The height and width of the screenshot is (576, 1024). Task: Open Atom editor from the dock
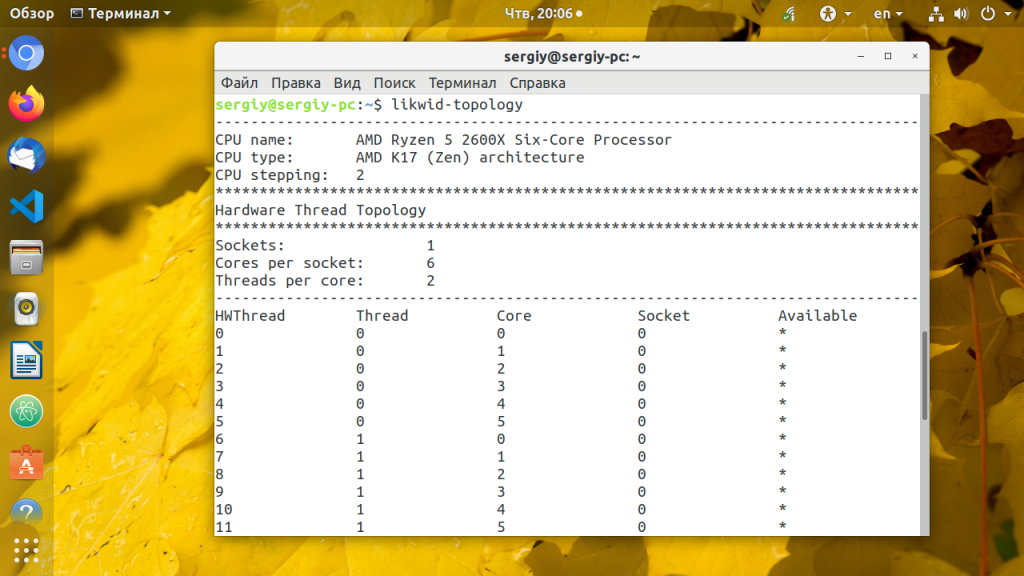(27, 412)
